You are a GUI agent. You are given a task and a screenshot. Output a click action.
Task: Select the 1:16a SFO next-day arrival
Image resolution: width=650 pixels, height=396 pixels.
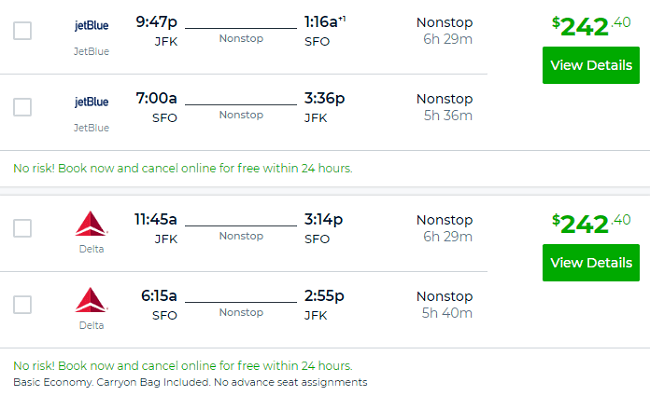click(325, 22)
